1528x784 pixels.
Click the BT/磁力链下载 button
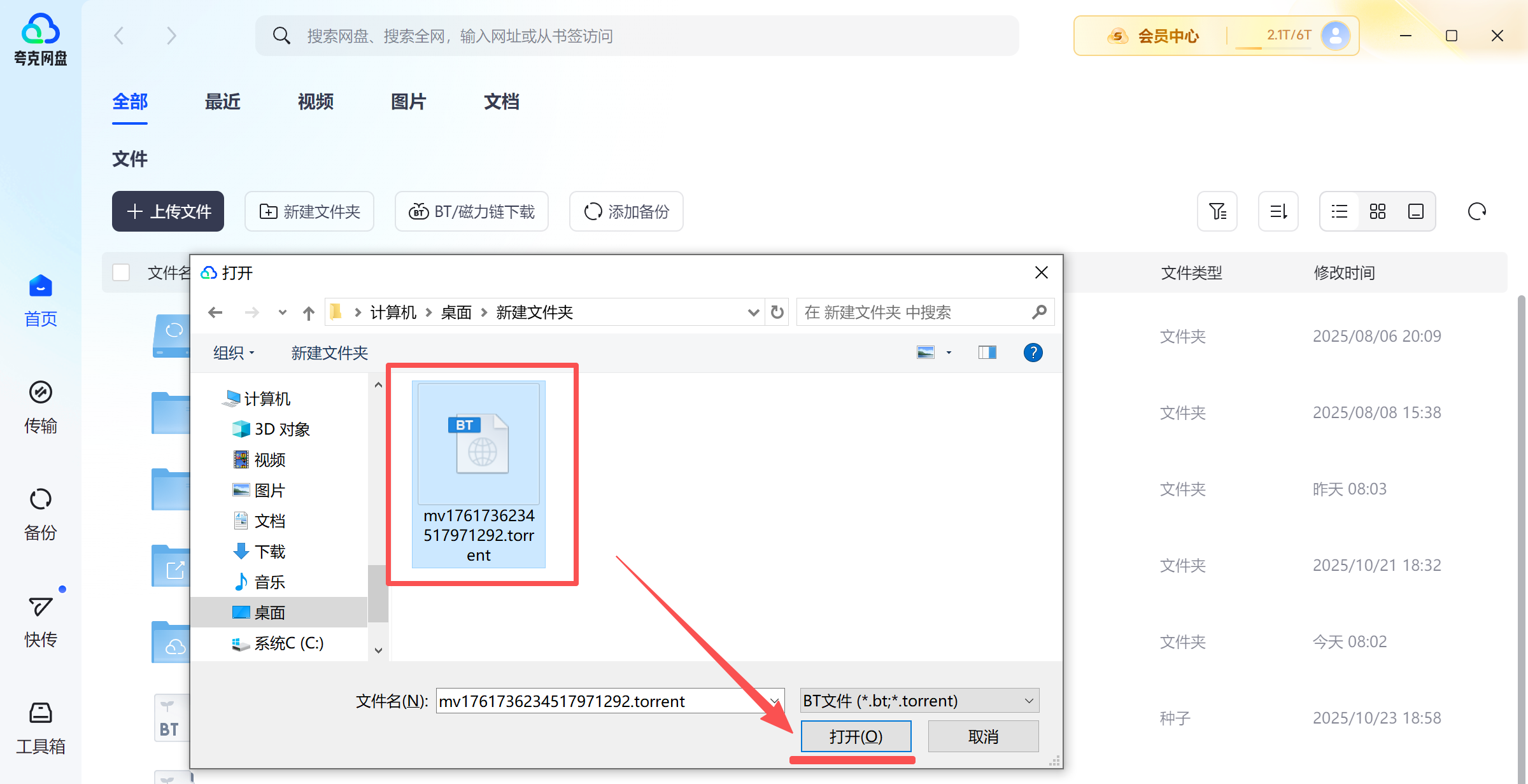(471, 211)
